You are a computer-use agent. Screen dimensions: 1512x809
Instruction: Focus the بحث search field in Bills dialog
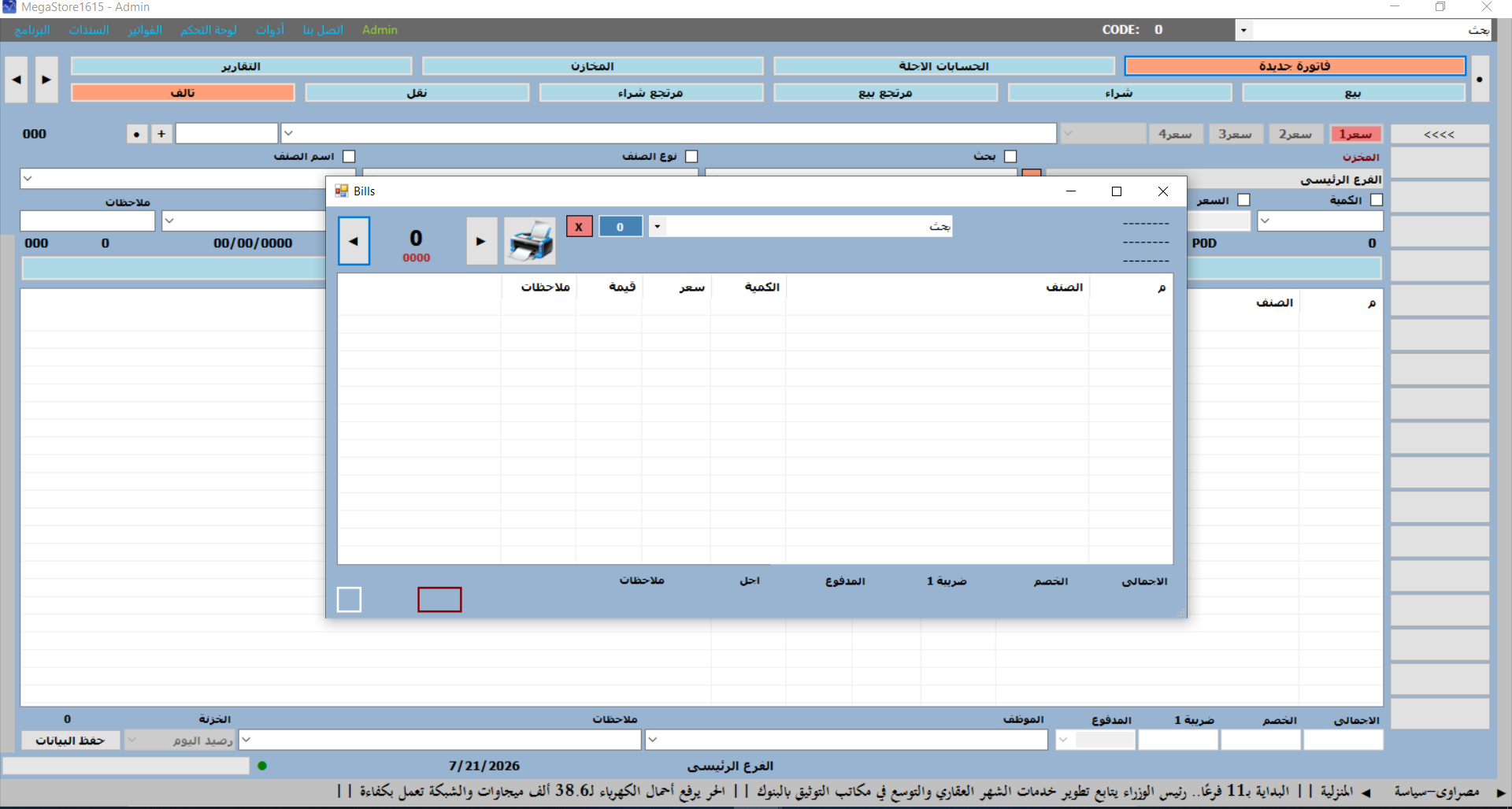point(810,227)
